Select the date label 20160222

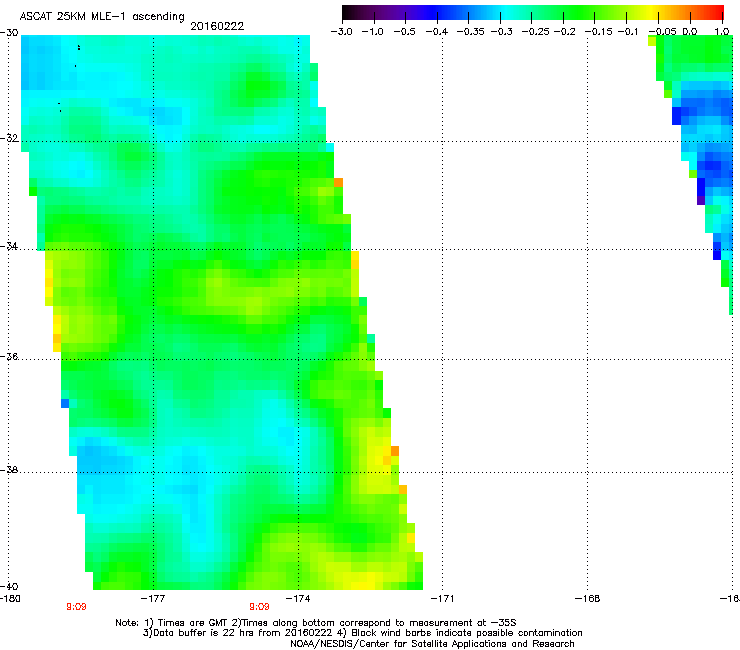pos(217,26)
